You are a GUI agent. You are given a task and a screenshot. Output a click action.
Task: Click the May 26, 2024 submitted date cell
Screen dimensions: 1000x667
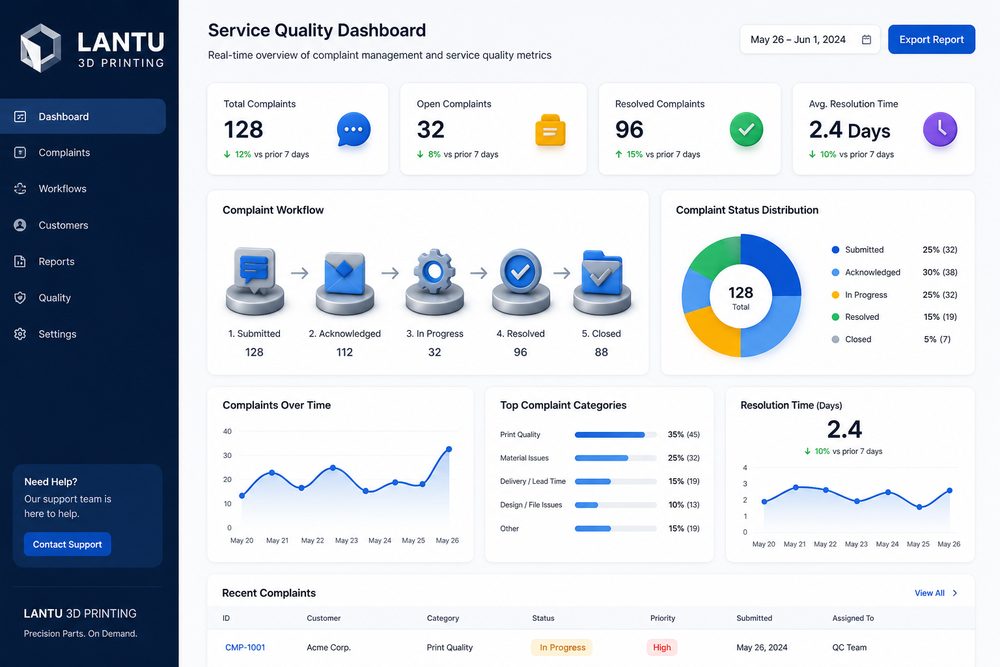pyautogui.click(x=761, y=647)
